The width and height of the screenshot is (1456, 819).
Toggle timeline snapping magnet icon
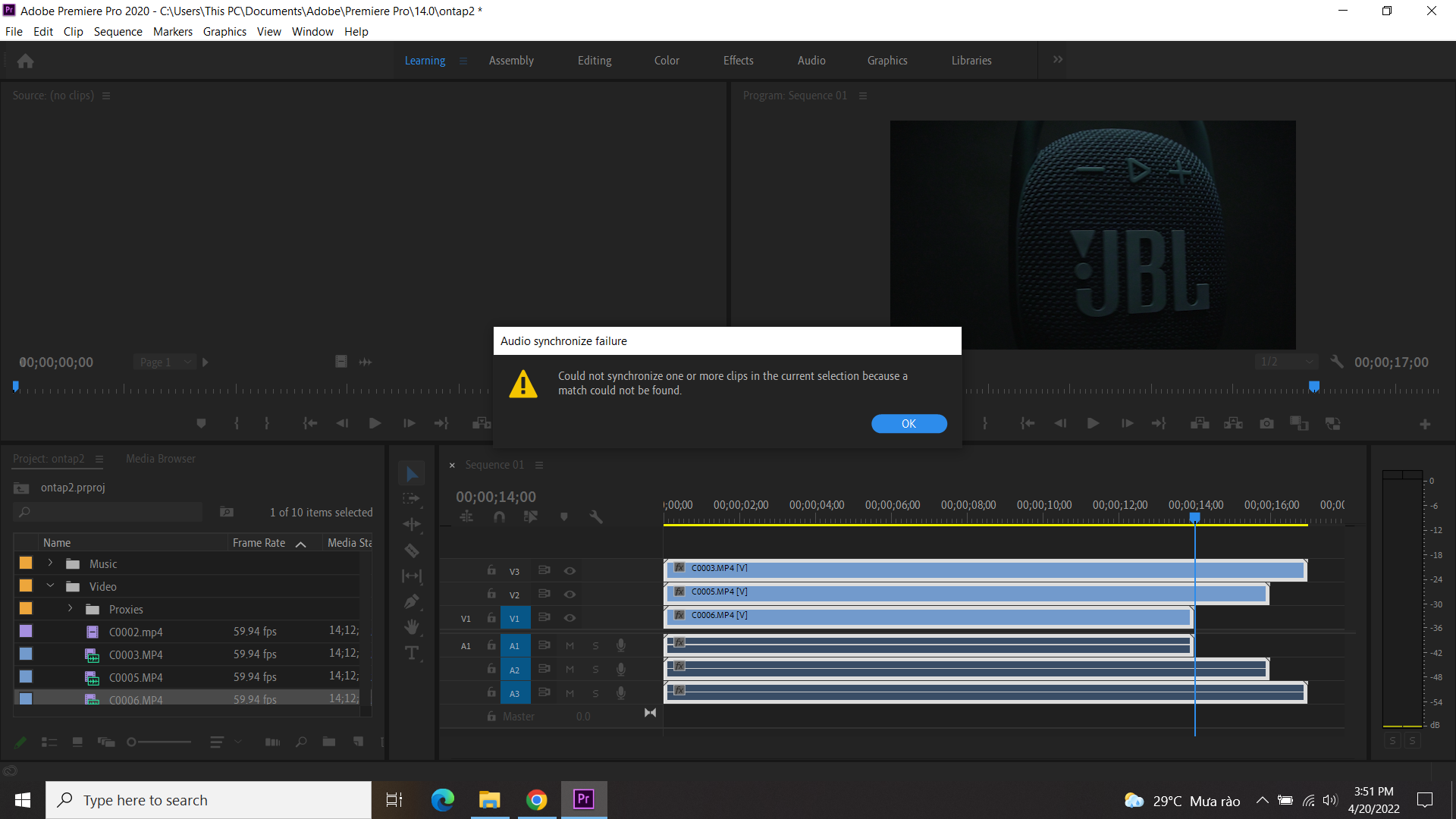[499, 517]
